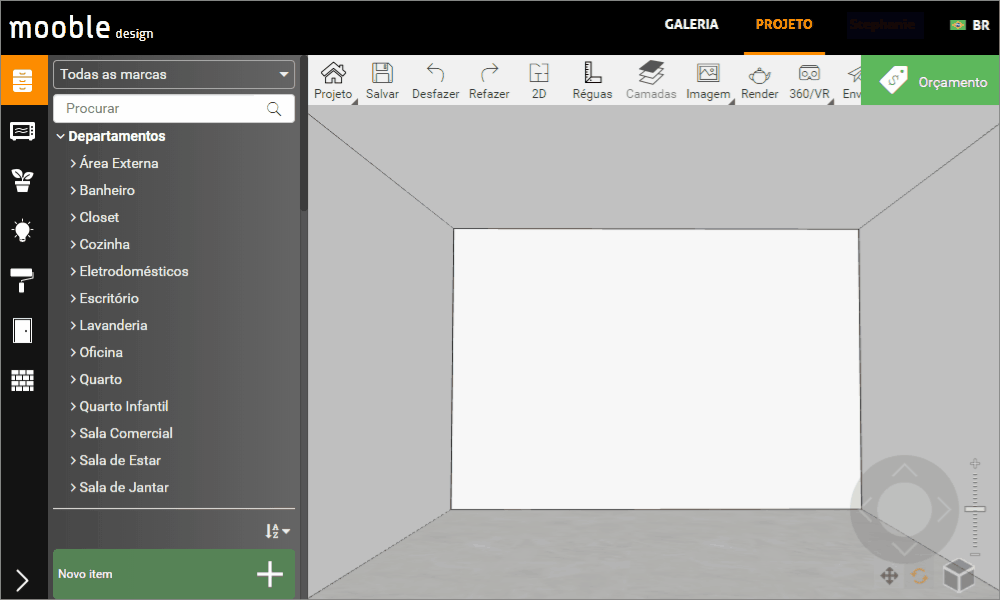Screen dimensions: 1000x600
Task: Select the PROJETO tab
Action: 784,24
